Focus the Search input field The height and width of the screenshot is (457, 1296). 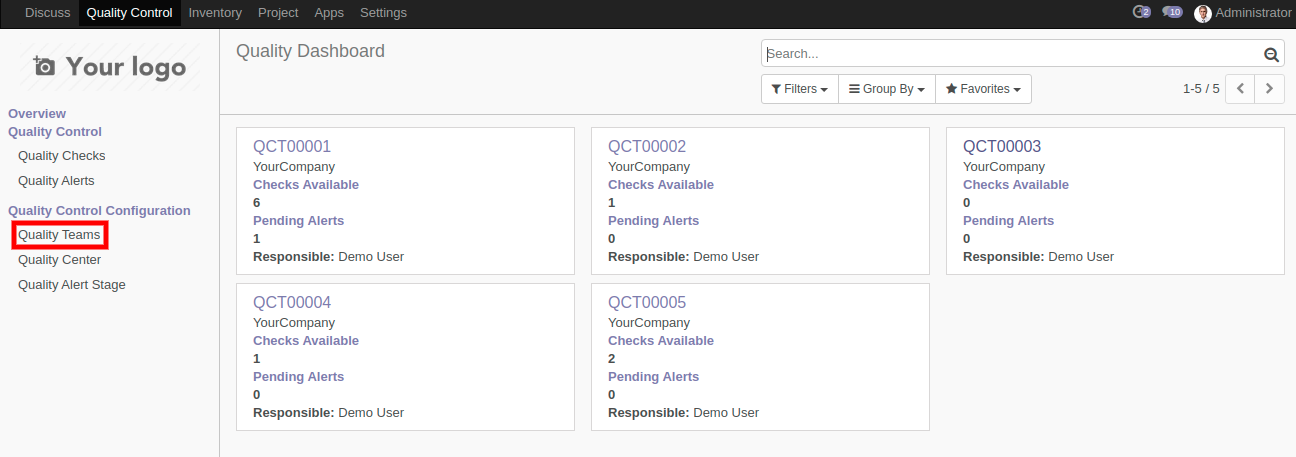[1010, 54]
